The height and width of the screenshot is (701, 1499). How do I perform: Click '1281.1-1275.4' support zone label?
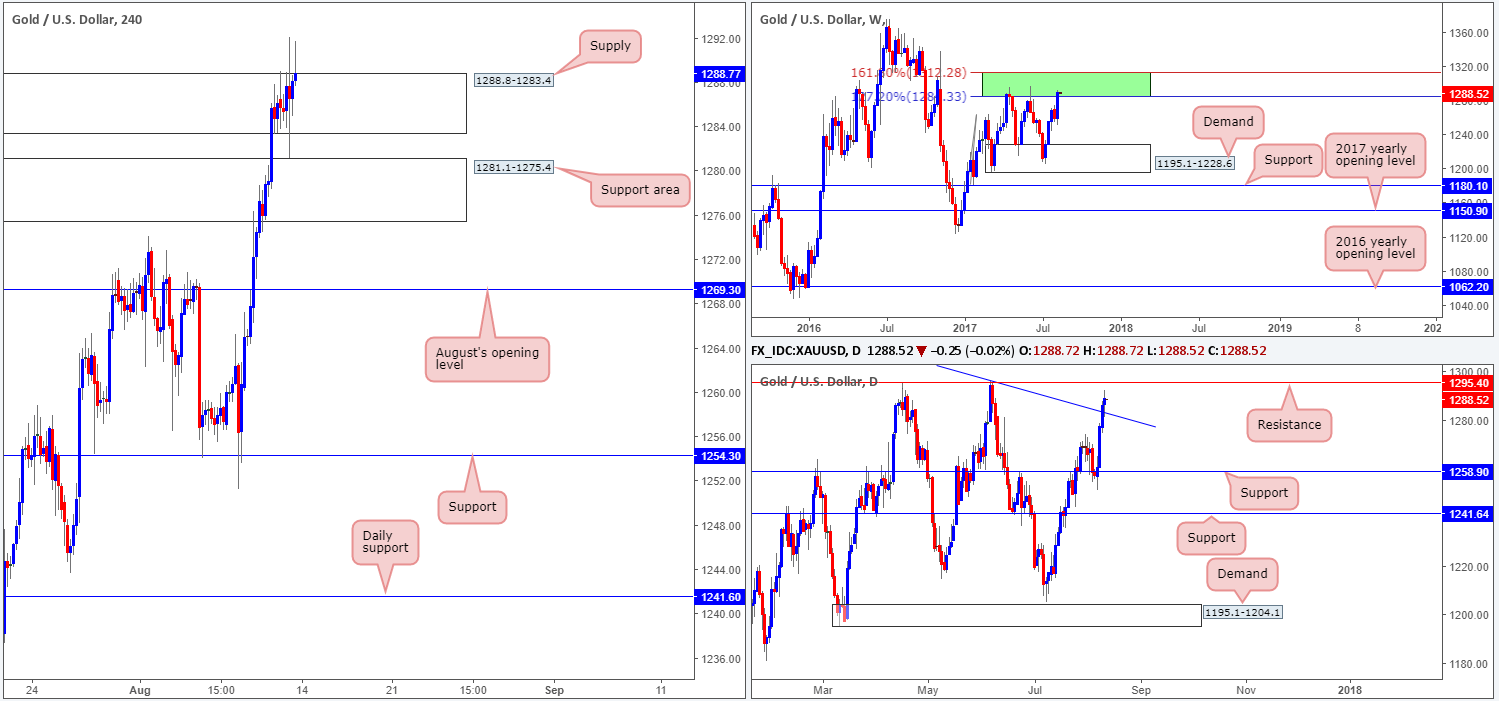(x=514, y=167)
